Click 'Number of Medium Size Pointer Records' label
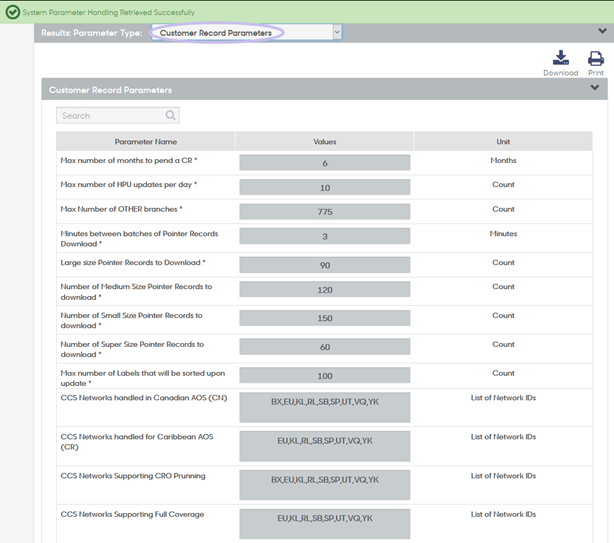 click(136, 292)
